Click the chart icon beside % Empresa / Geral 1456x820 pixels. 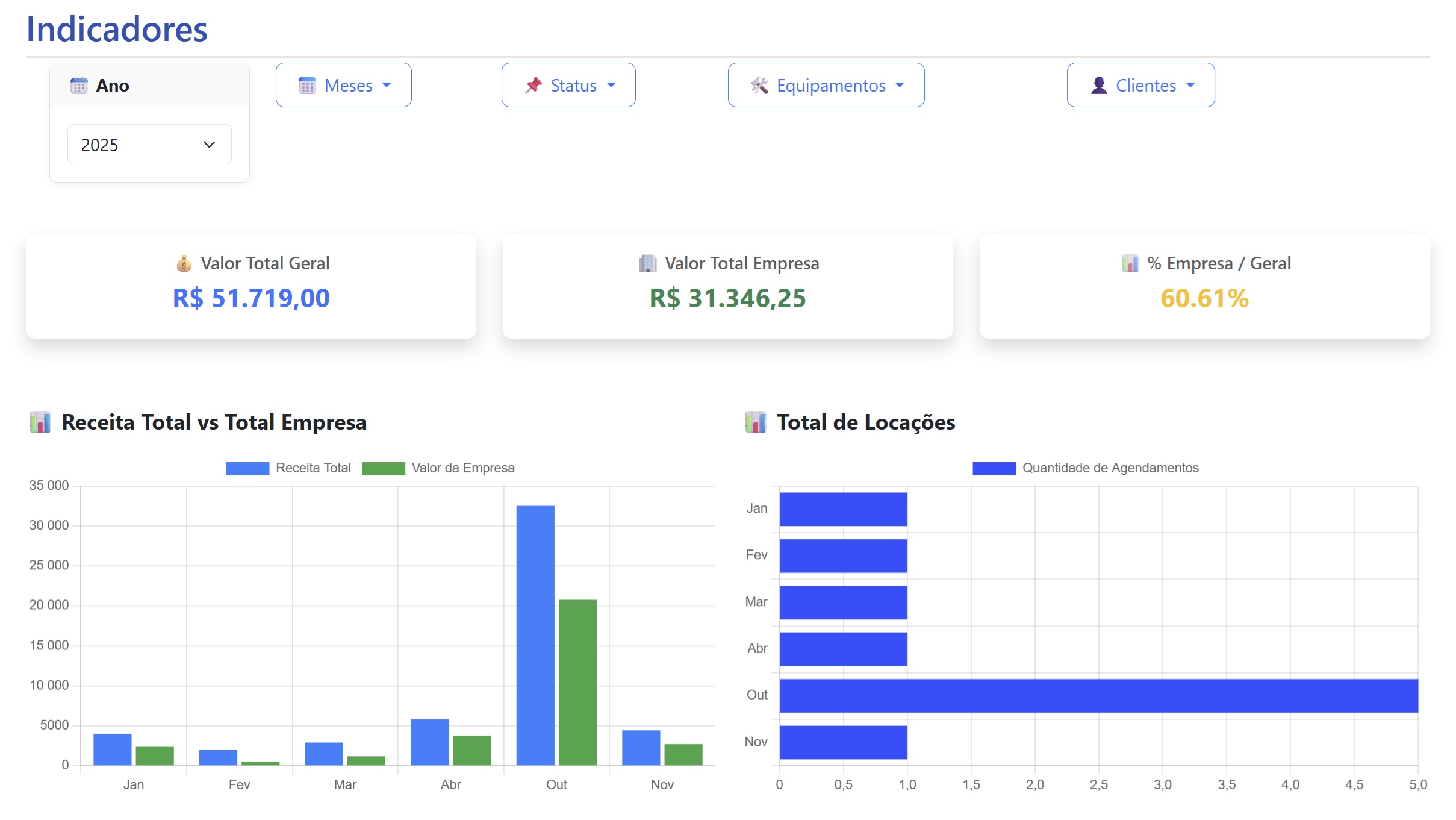pos(1130,263)
